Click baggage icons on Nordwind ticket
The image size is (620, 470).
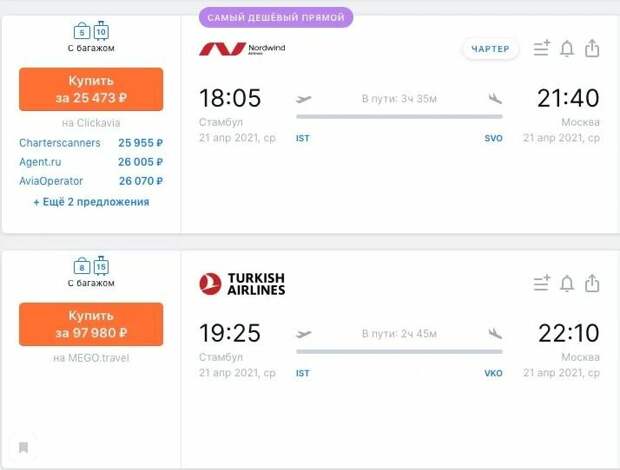91,31
